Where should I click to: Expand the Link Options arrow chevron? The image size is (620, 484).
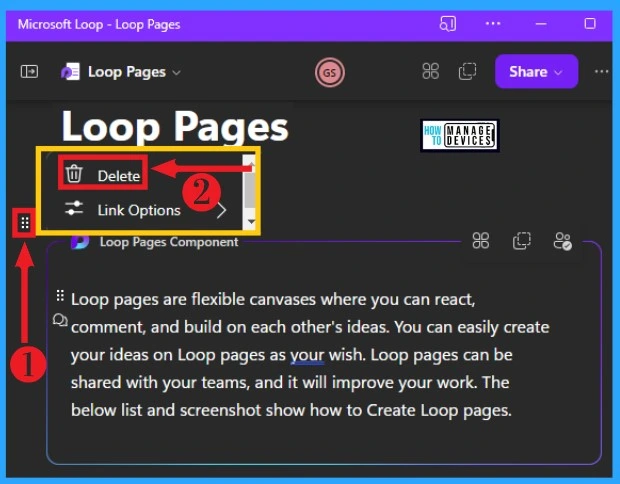pos(221,210)
